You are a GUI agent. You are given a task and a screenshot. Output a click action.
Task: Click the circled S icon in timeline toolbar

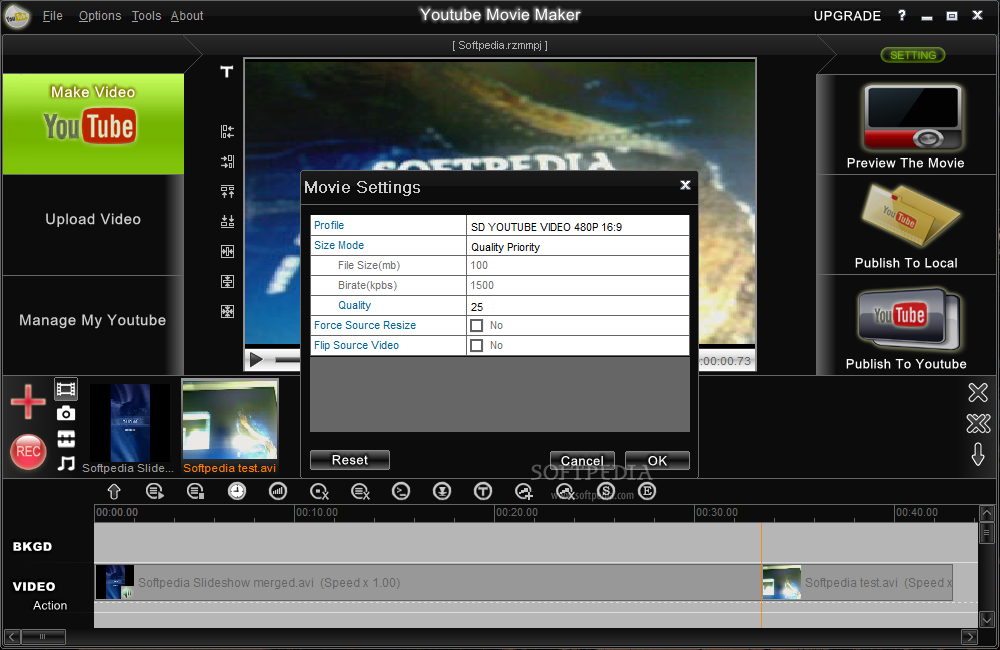tap(606, 491)
